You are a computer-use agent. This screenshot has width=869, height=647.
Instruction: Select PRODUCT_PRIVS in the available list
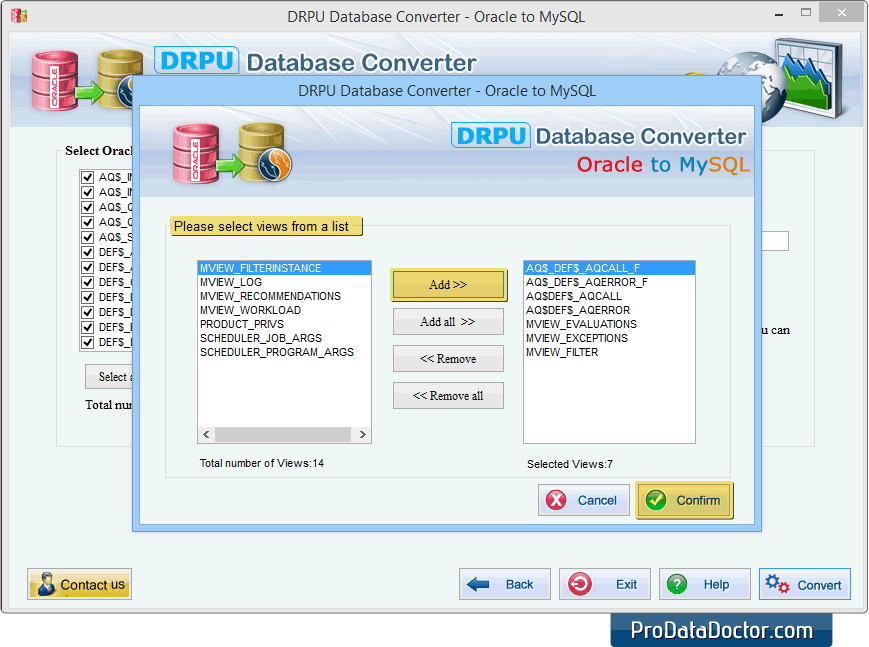coord(284,324)
